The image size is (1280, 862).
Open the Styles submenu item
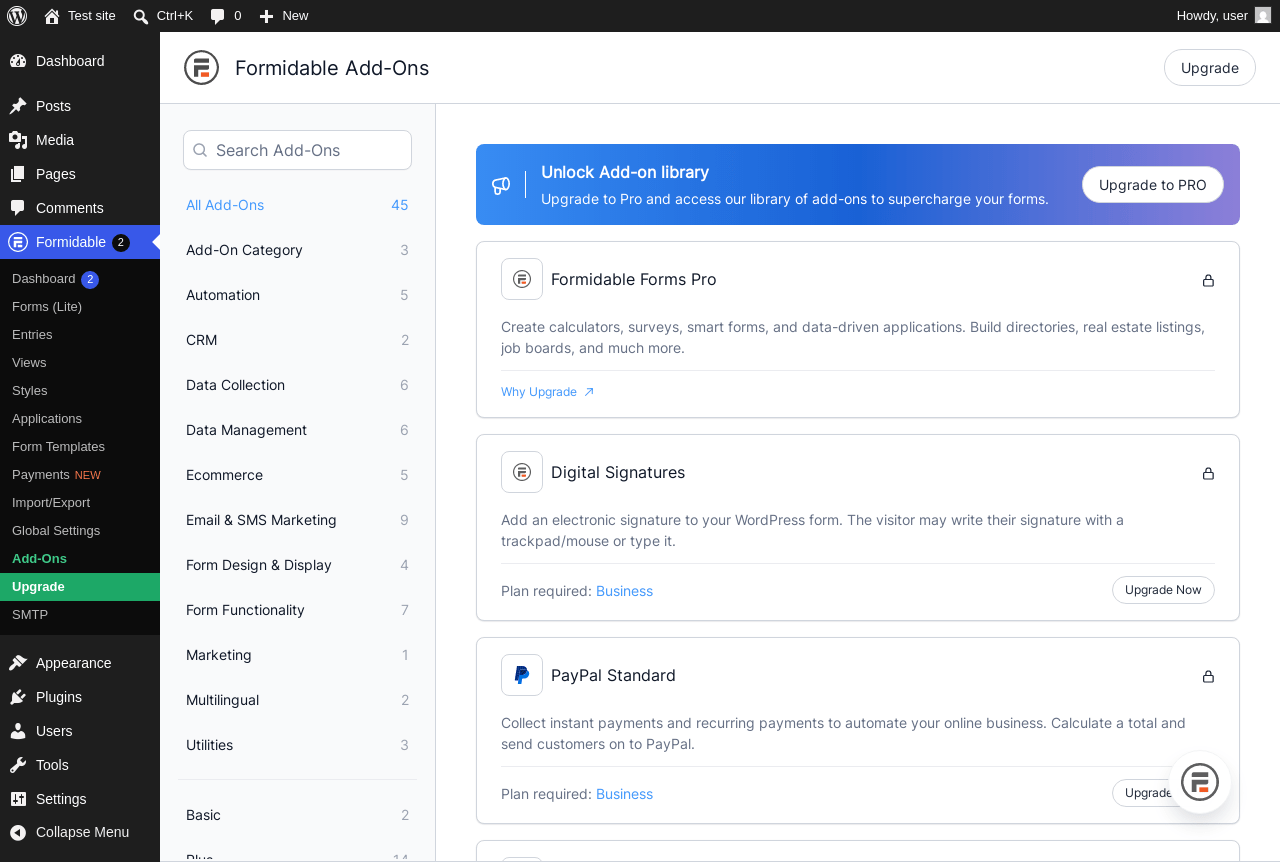point(80,391)
